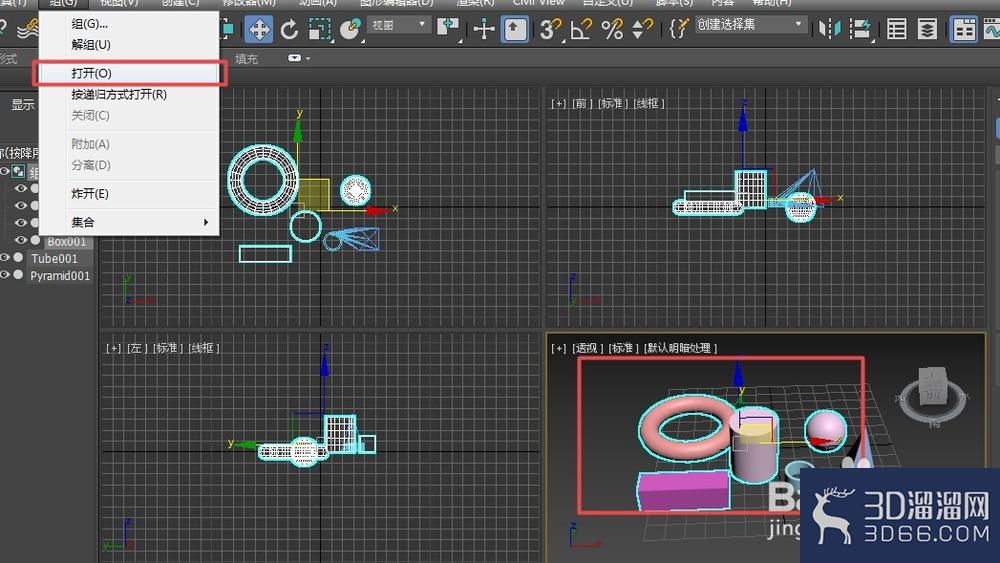Toggle Keyboard Shortcut Override button
This screenshot has width=1000, height=563.
(515, 29)
